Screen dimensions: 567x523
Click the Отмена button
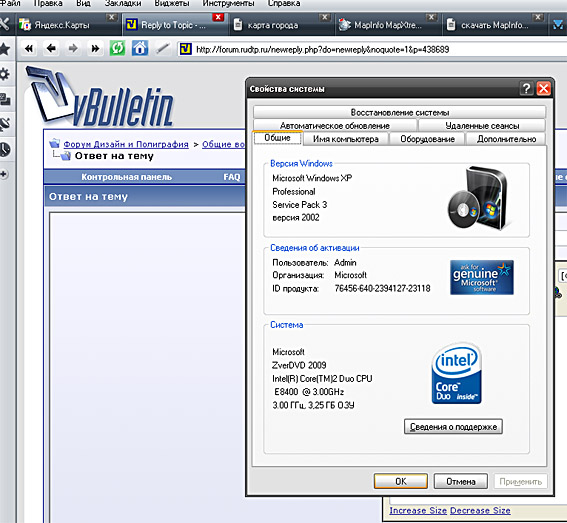click(461, 481)
